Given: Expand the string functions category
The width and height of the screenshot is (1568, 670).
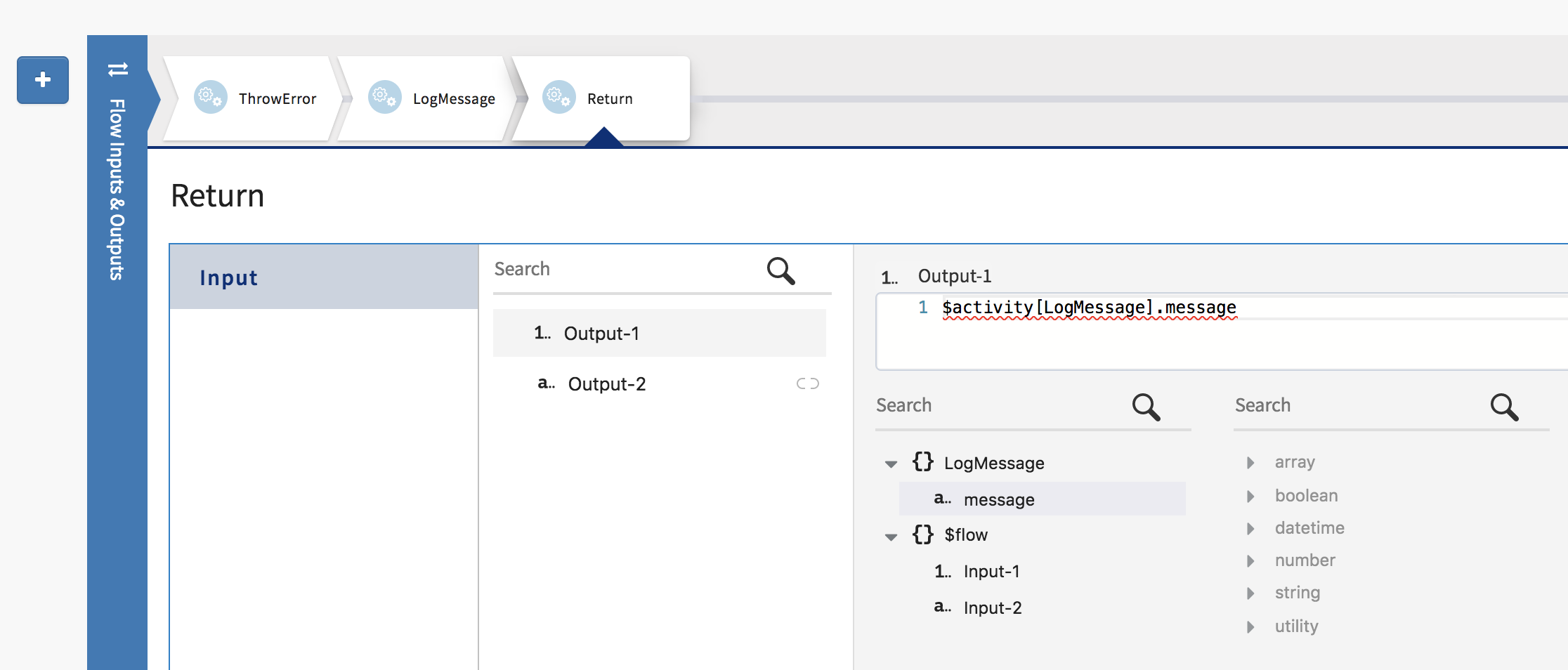Looking at the screenshot, I should [1250, 593].
